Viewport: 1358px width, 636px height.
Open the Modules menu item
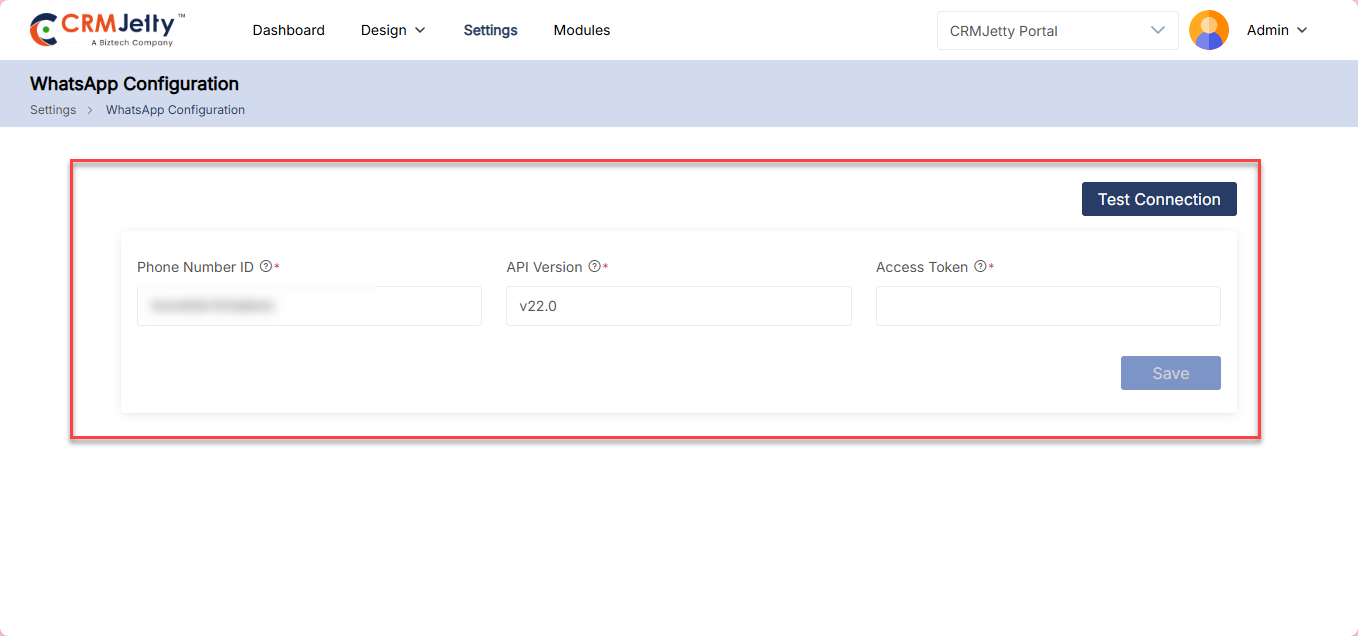coord(581,30)
